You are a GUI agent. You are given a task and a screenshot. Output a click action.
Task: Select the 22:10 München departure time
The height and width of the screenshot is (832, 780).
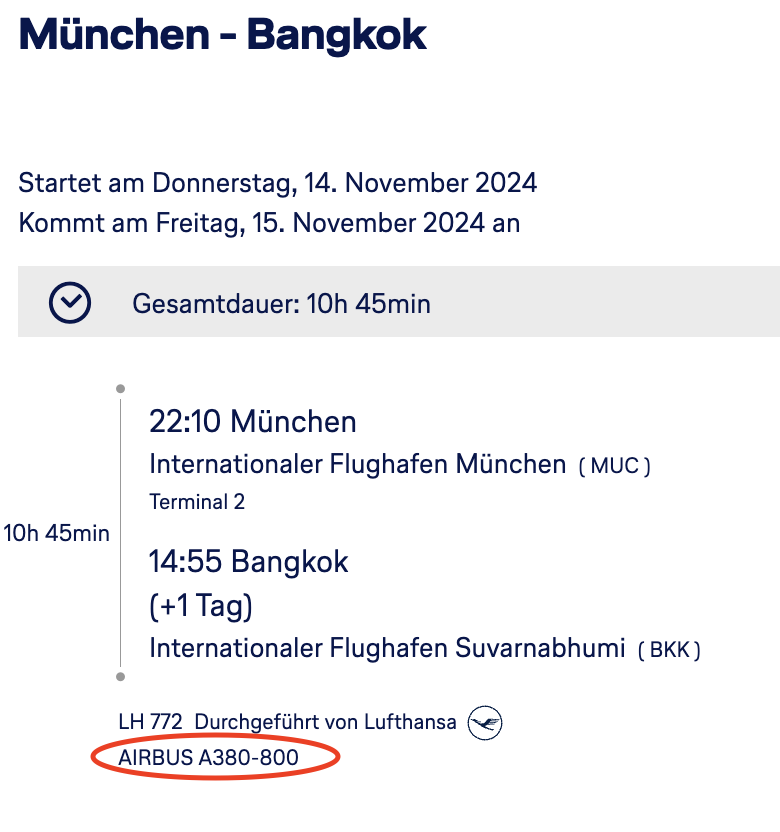pos(252,422)
